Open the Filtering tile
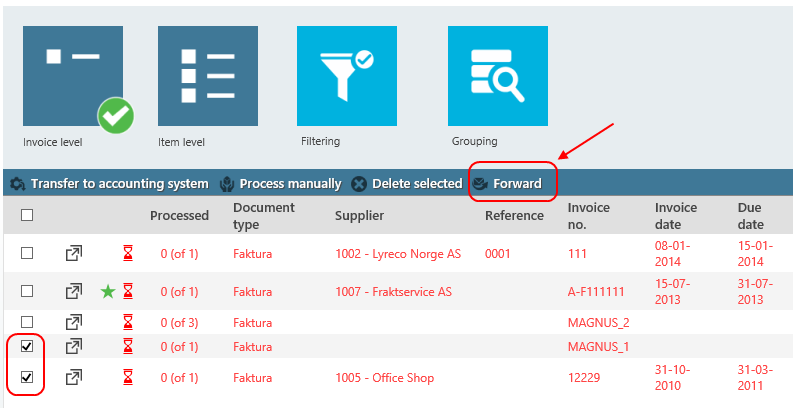The image size is (793, 408). [346, 76]
